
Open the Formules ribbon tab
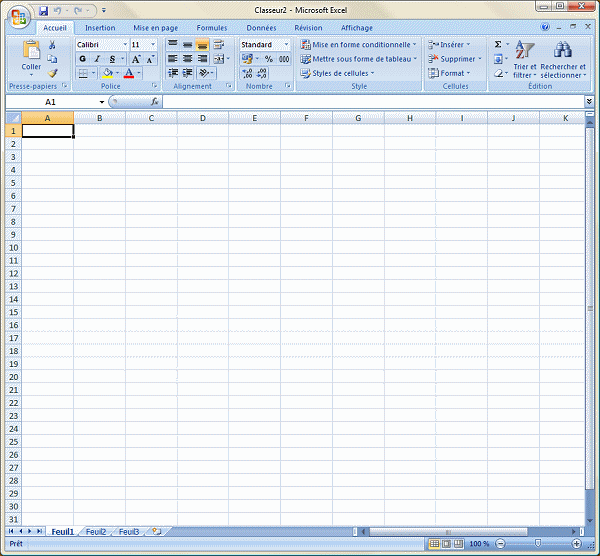(x=212, y=28)
